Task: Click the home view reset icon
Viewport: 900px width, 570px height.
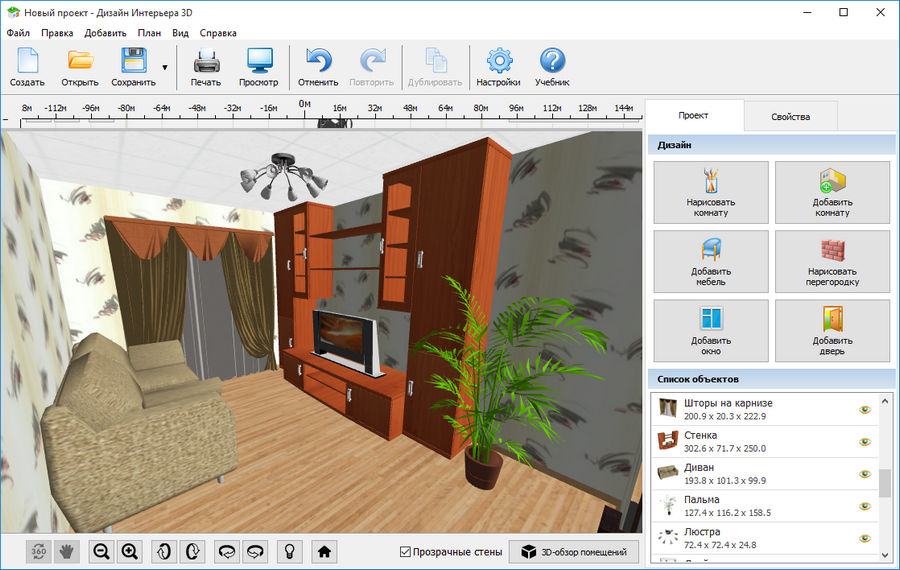Action: click(x=324, y=552)
